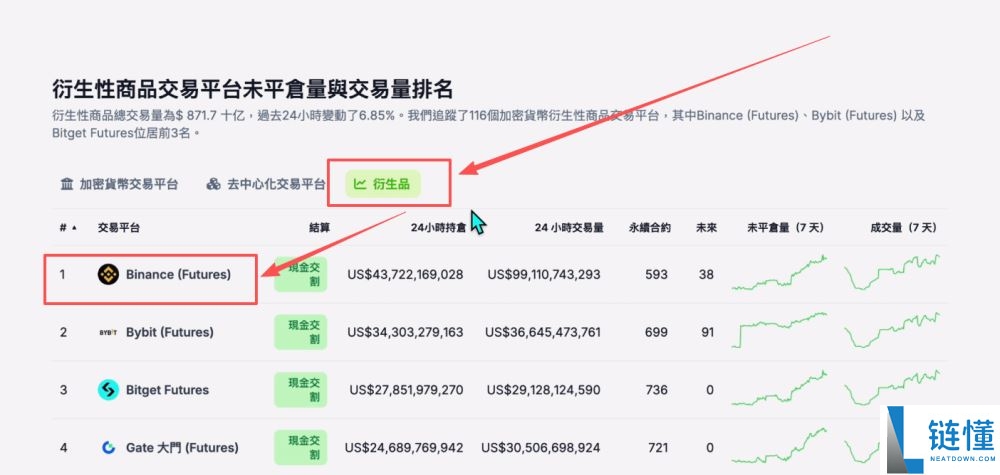The height and width of the screenshot is (475, 1000).
Task: Open Bybit volume 7-day sparkline
Action: [892, 330]
